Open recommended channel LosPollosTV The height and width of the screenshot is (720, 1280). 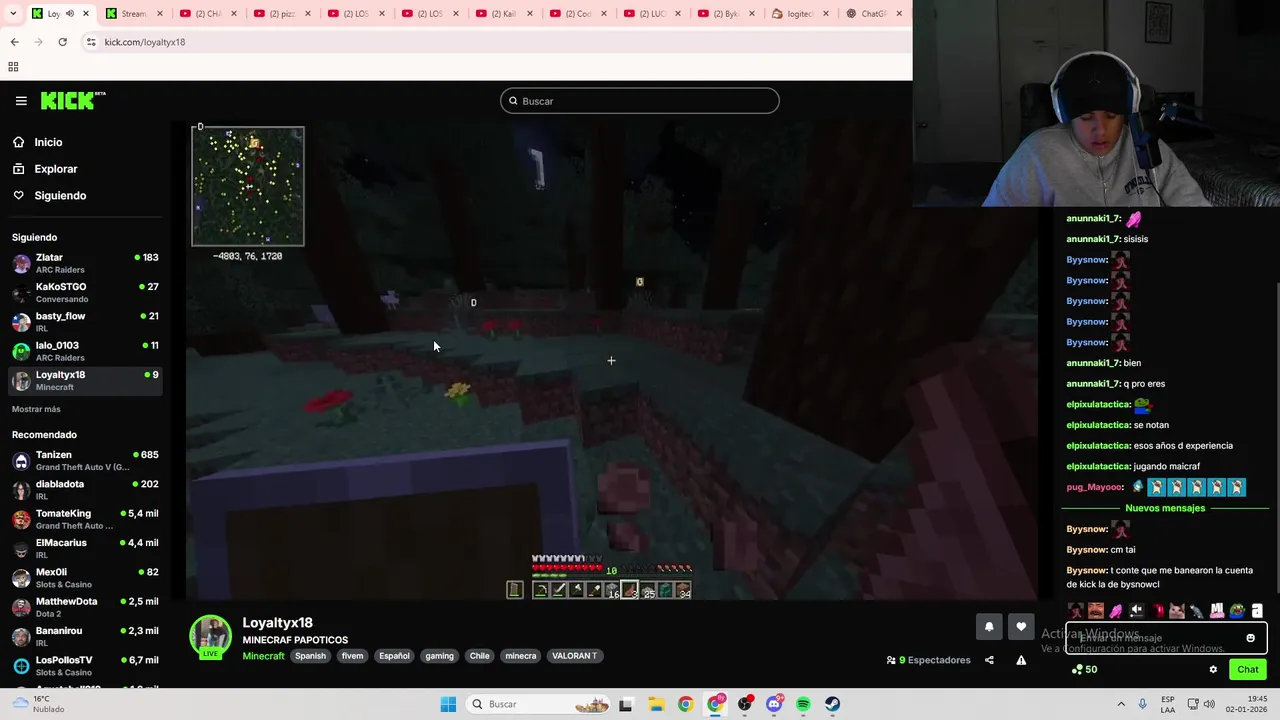click(85, 665)
